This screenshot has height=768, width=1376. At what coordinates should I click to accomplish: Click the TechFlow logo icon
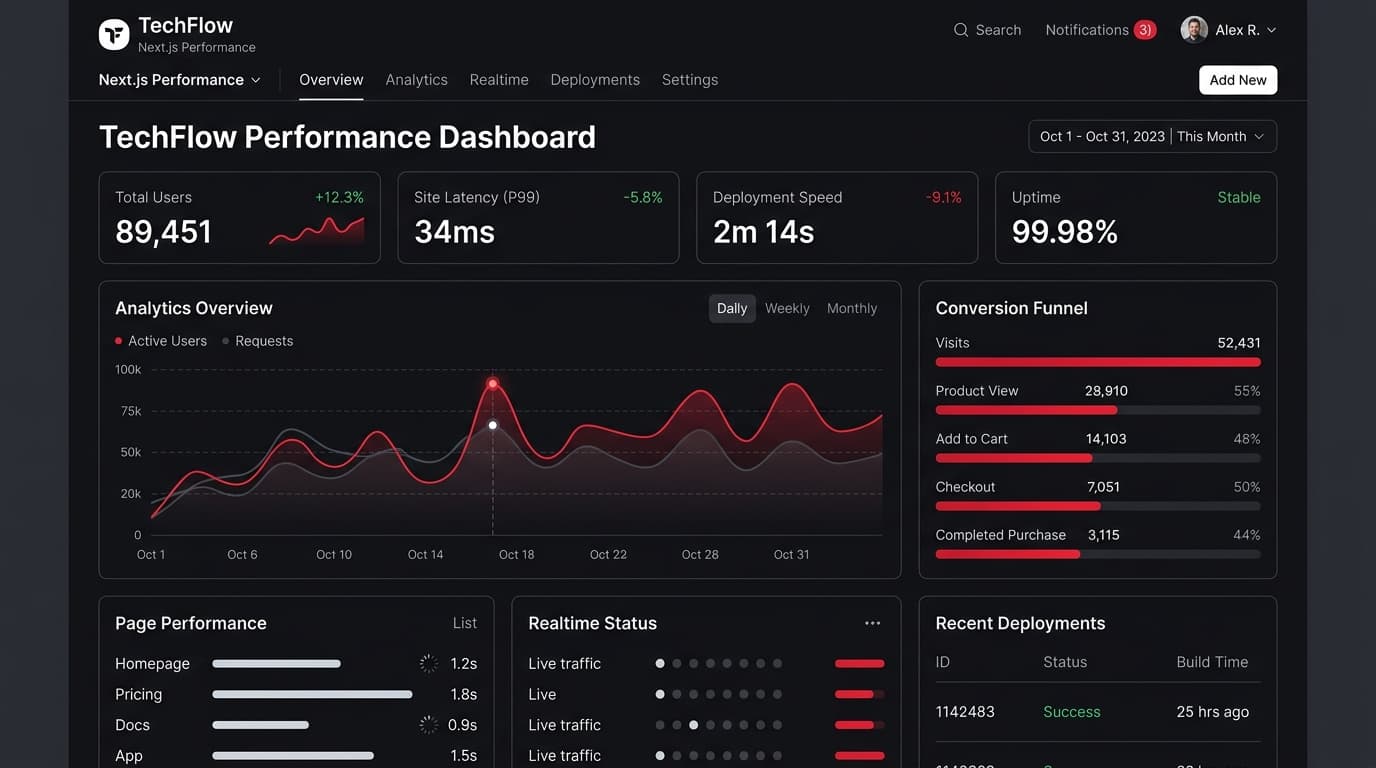[114, 34]
